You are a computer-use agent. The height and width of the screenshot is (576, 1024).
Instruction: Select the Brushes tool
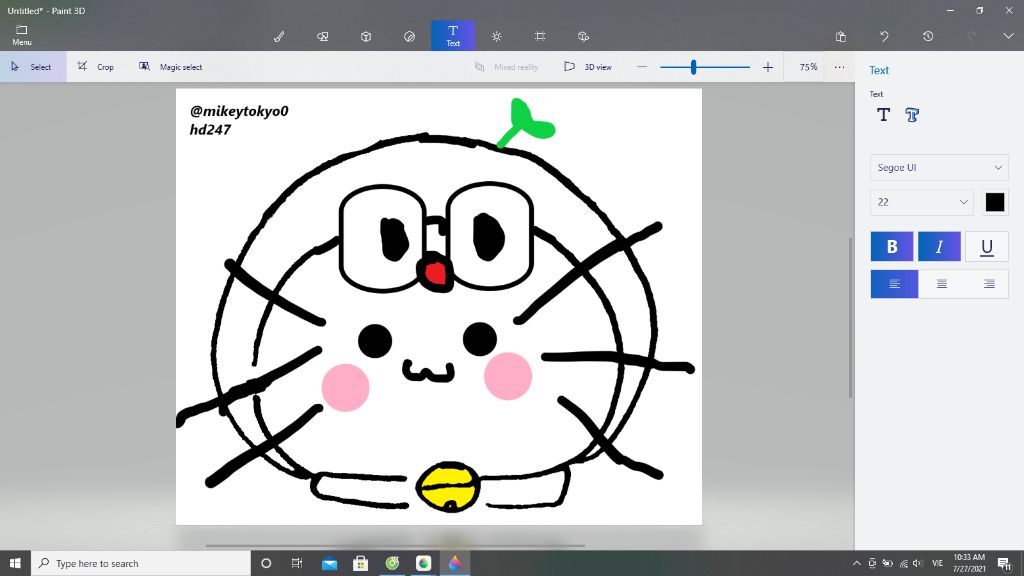tap(279, 36)
